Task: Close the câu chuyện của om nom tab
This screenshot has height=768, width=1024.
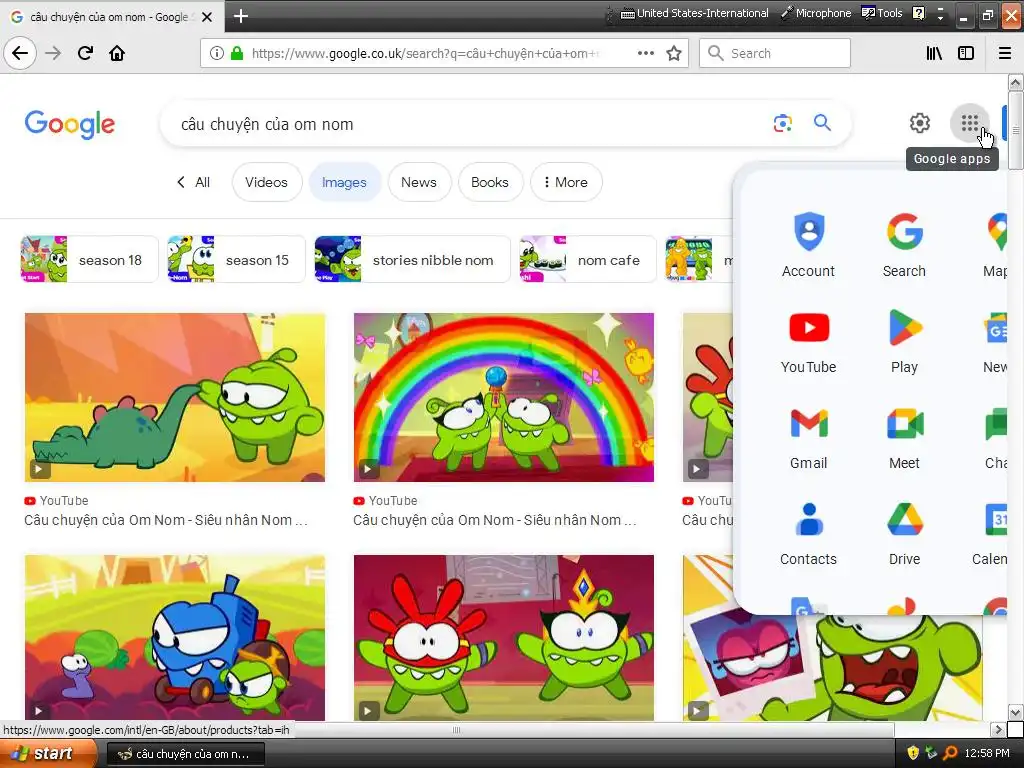Action: (x=207, y=17)
